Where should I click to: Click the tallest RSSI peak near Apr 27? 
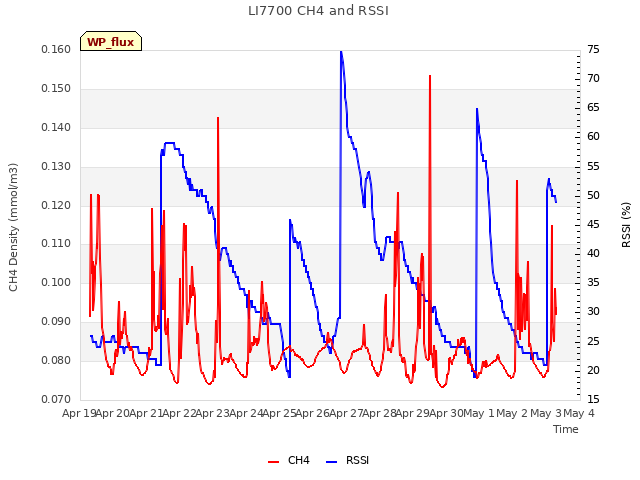[x=341, y=52]
